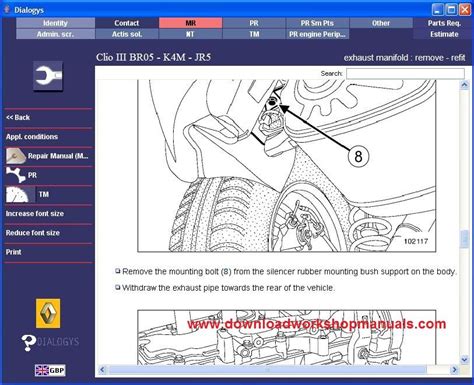Click horizontal scroll left arrow
Viewport: 474px width, 385px height.
coord(102,370)
